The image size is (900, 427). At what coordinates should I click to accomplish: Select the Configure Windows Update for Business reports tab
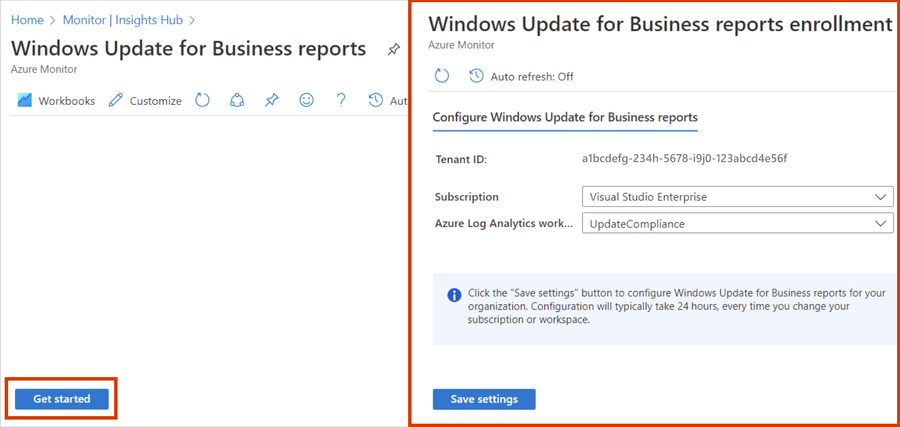coord(565,118)
